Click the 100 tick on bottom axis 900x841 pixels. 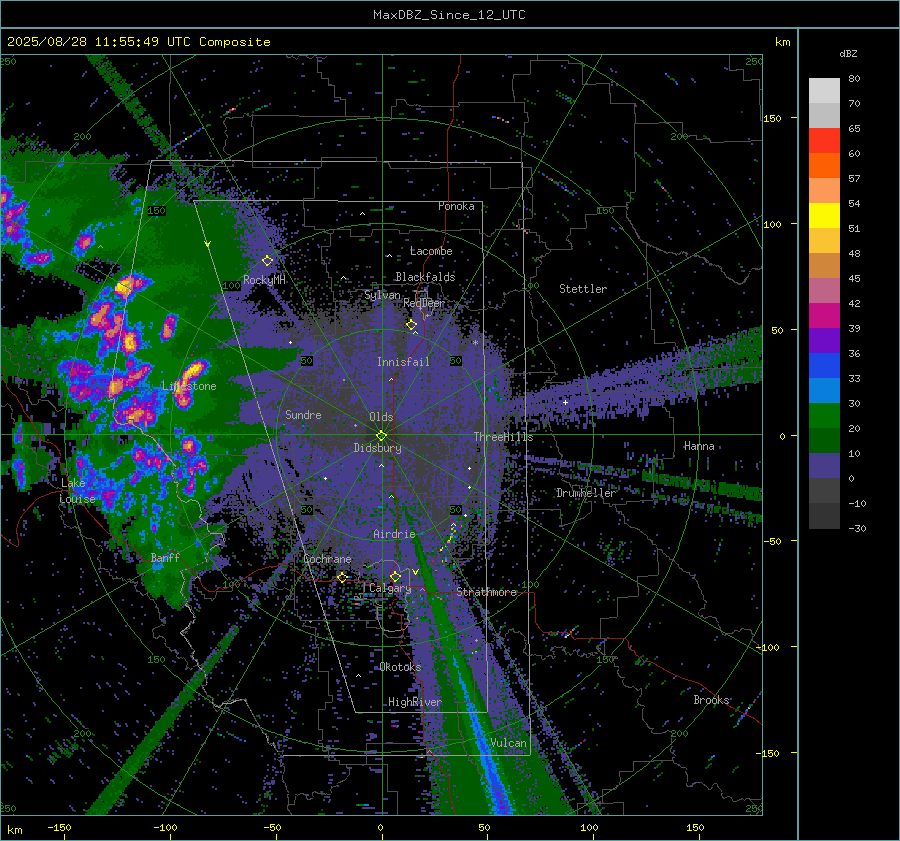pos(589,827)
